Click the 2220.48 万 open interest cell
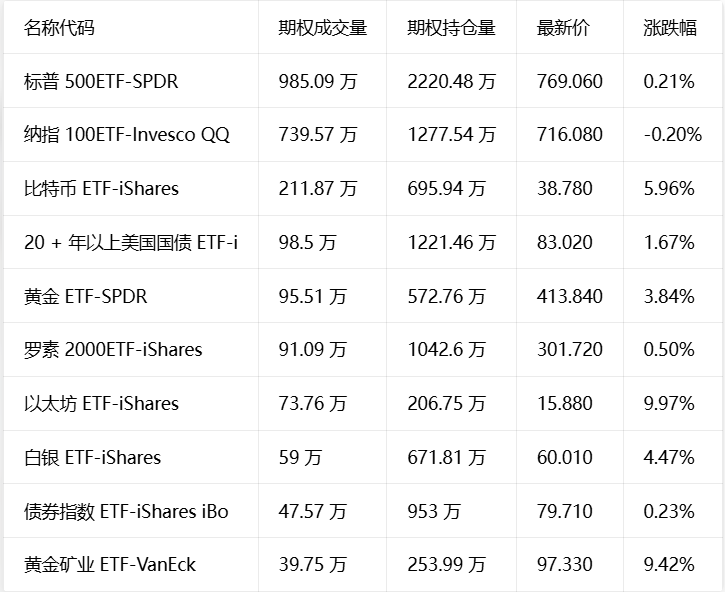 click(451, 81)
